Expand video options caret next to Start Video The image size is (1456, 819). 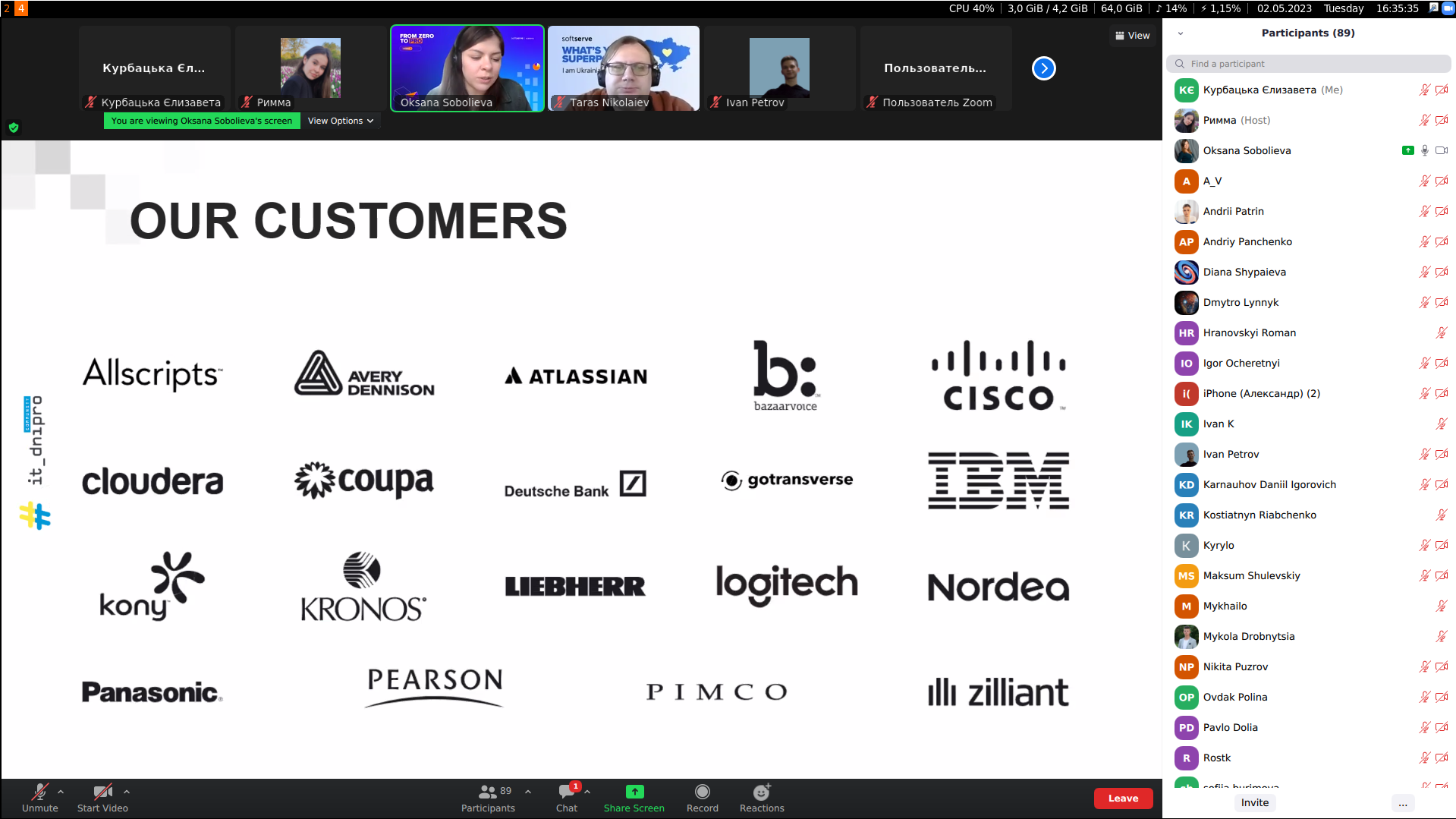(x=127, y=792)
